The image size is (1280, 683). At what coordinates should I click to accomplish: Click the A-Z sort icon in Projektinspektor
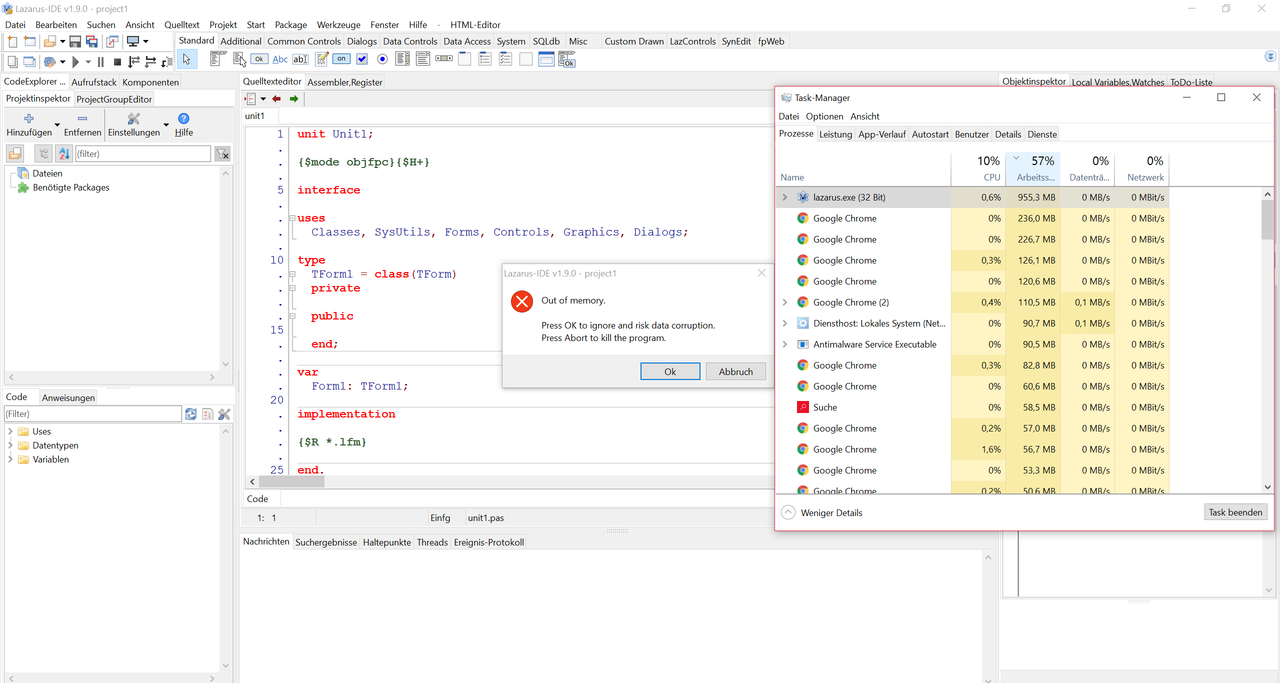click(64, 153)
